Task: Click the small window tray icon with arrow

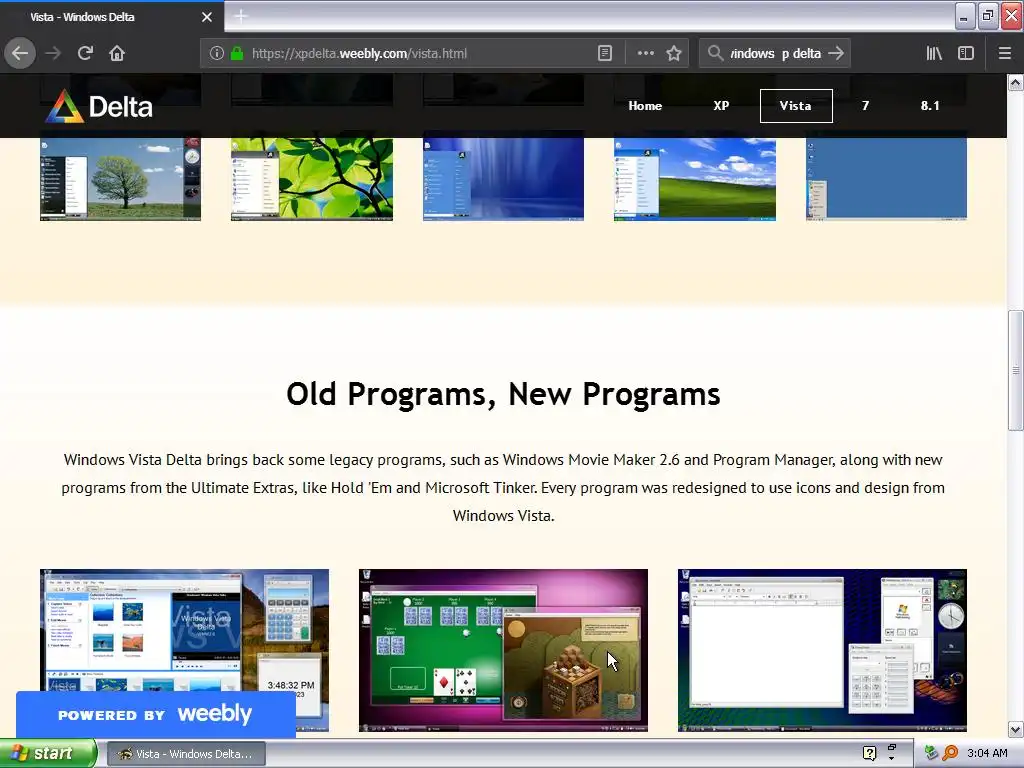Action: pos(891,752)
